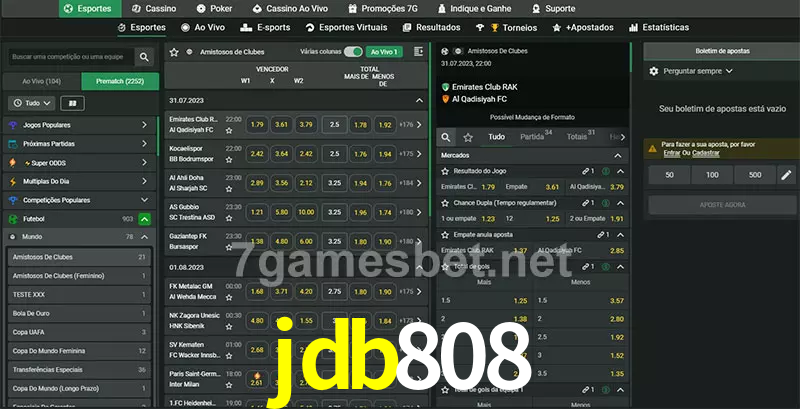Toggle the Ao Vivo 1 live filter

point(383,51)
